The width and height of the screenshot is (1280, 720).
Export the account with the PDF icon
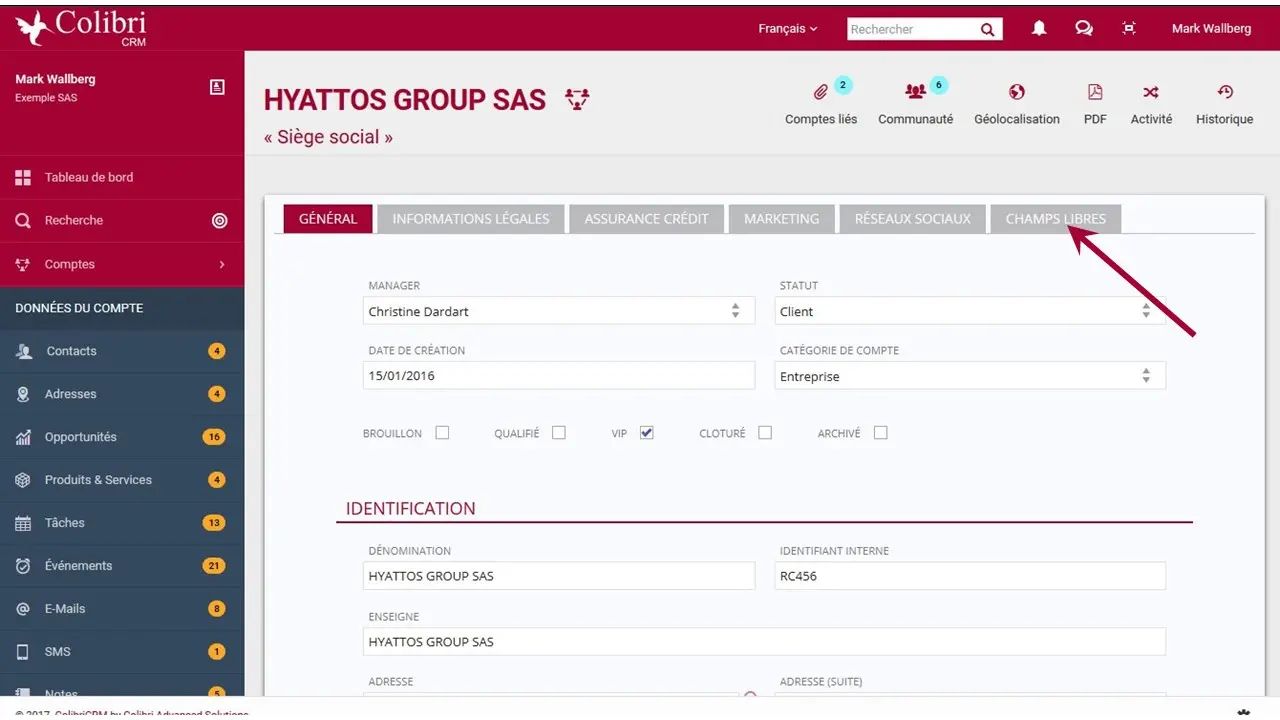click(x=1095, y=93)
